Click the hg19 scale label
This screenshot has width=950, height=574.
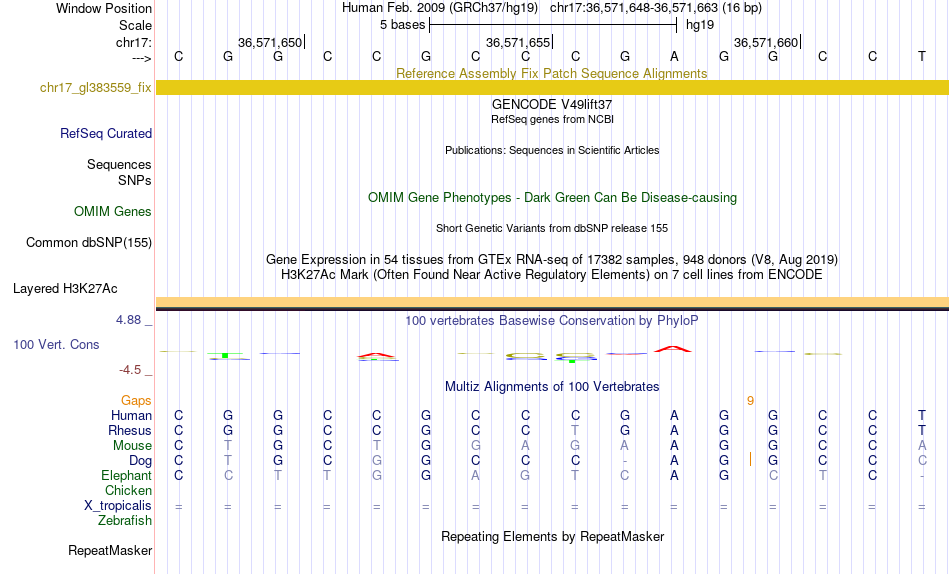click(700, 25)
